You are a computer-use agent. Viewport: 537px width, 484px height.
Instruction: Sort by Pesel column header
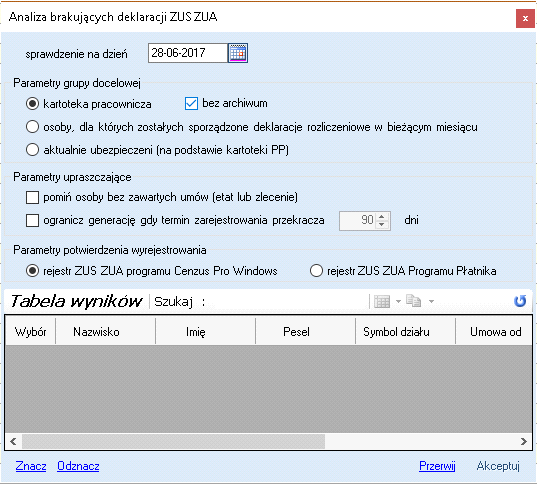pos(305,331)
